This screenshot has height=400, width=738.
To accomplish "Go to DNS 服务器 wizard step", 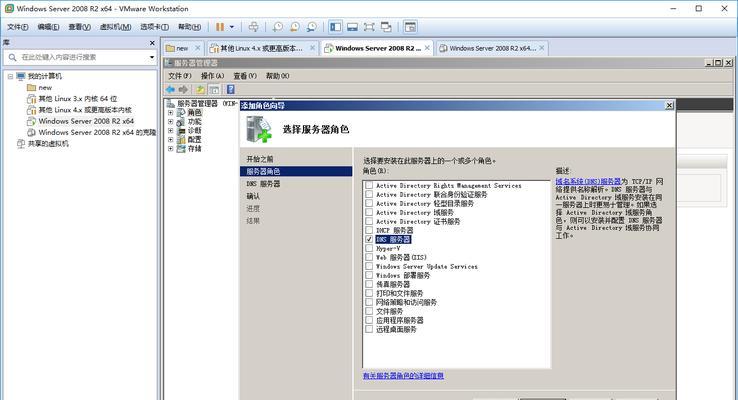I will (263, 184).
